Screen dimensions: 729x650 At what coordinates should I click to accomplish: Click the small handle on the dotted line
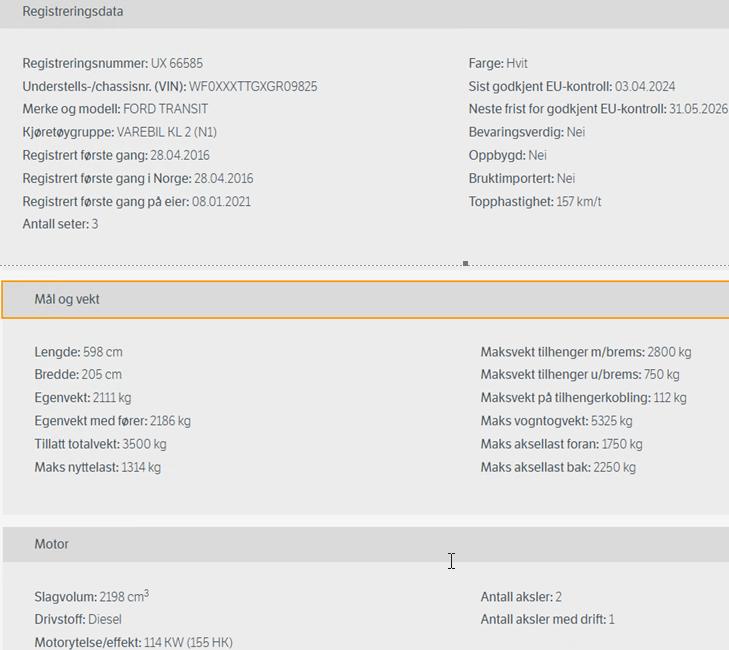(x=465, y=264)
